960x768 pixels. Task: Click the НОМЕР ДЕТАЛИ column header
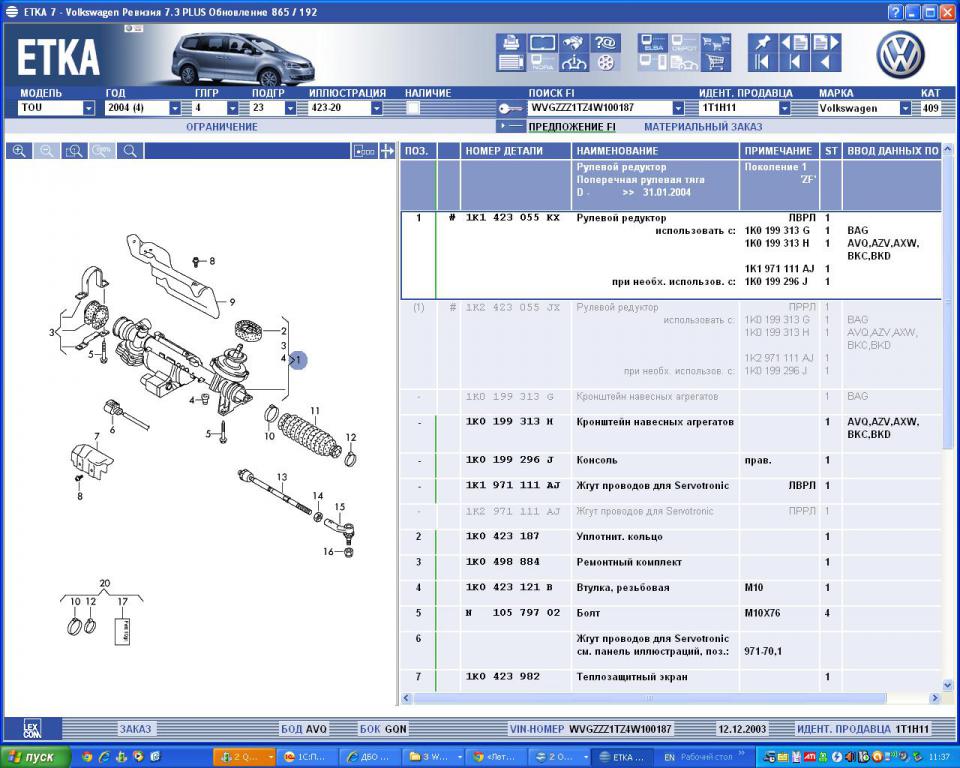(x=515, y=151)
